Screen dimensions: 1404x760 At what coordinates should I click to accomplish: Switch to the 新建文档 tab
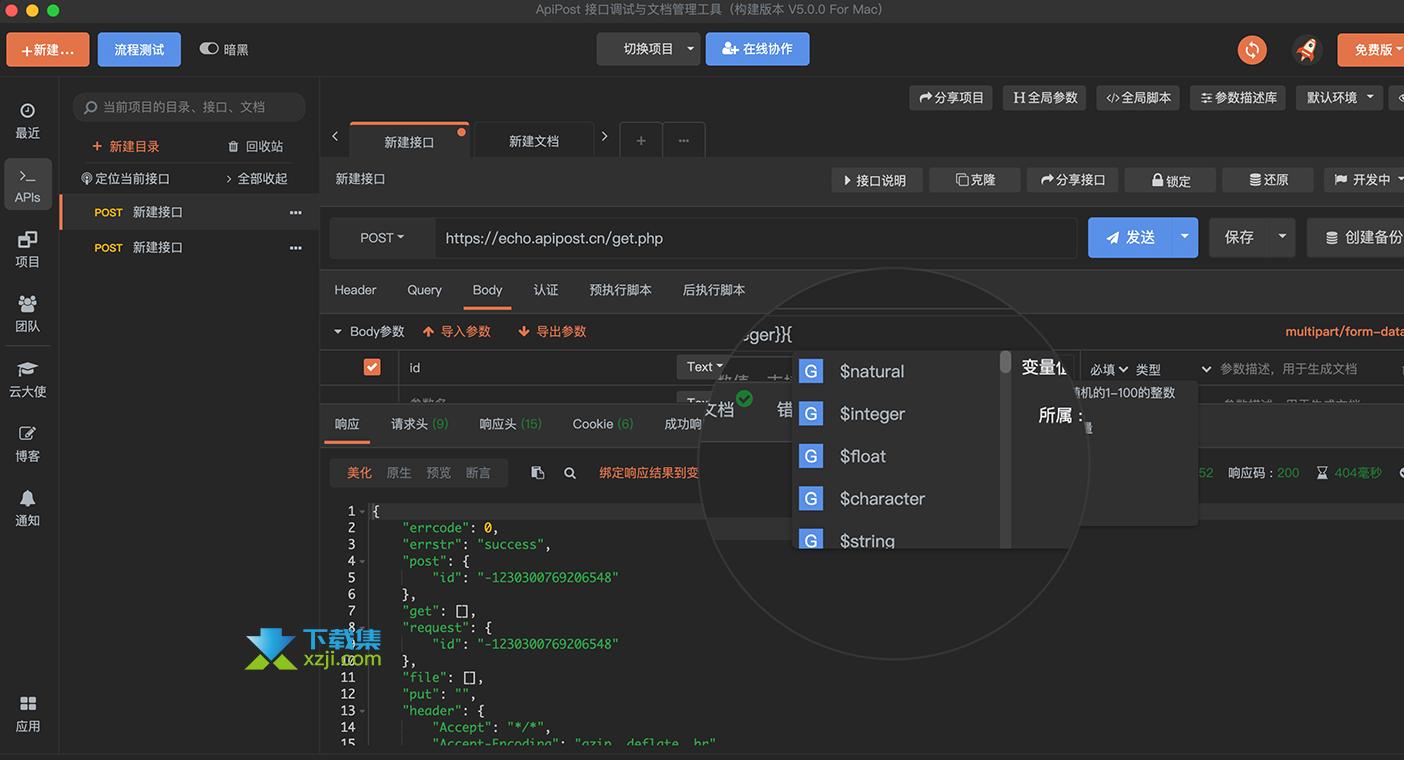pyautogui.click(x=534, y=141)
